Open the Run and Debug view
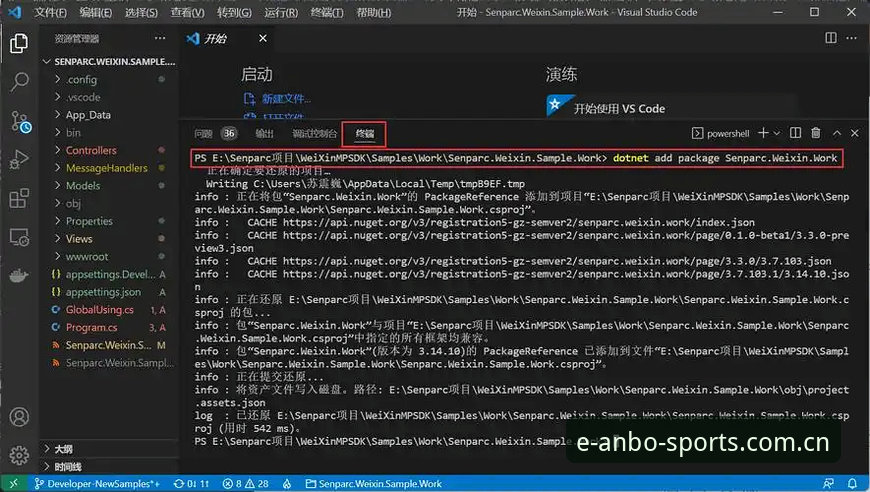The image size is (870, 492). click(x=19, y=160)
